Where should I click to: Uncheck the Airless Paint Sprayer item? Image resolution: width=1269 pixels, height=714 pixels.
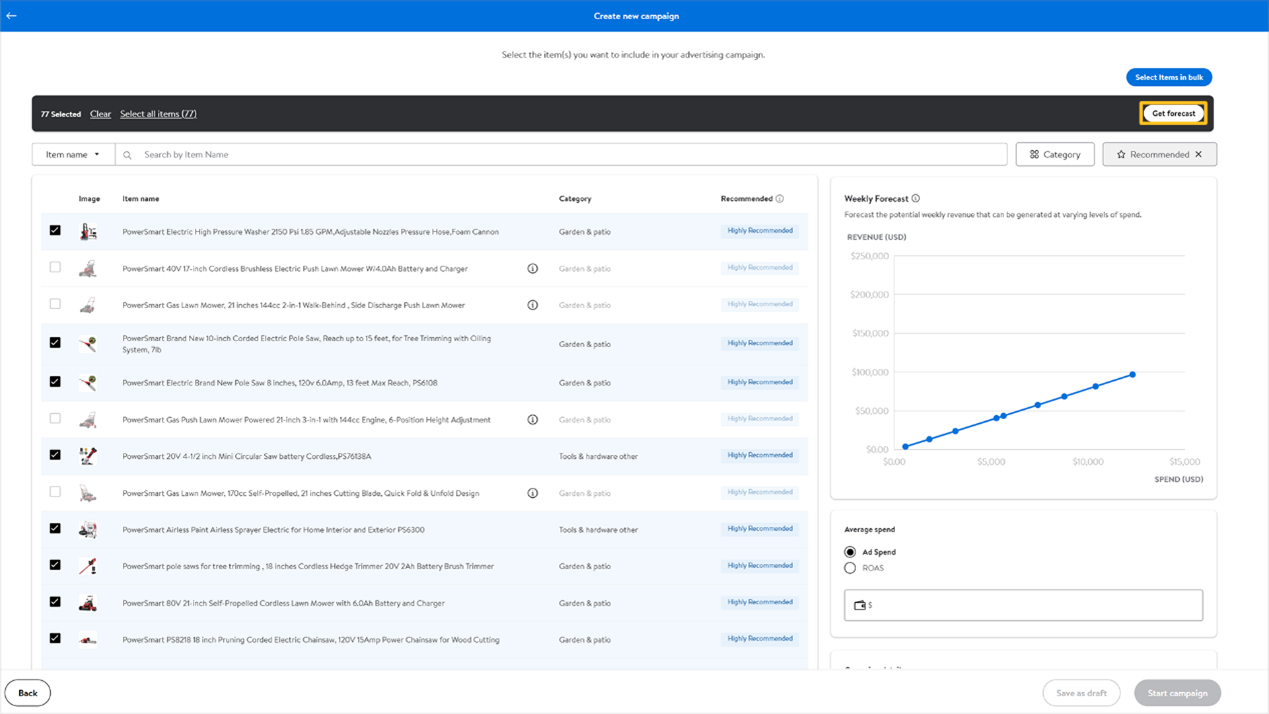[x=55, y=529]
